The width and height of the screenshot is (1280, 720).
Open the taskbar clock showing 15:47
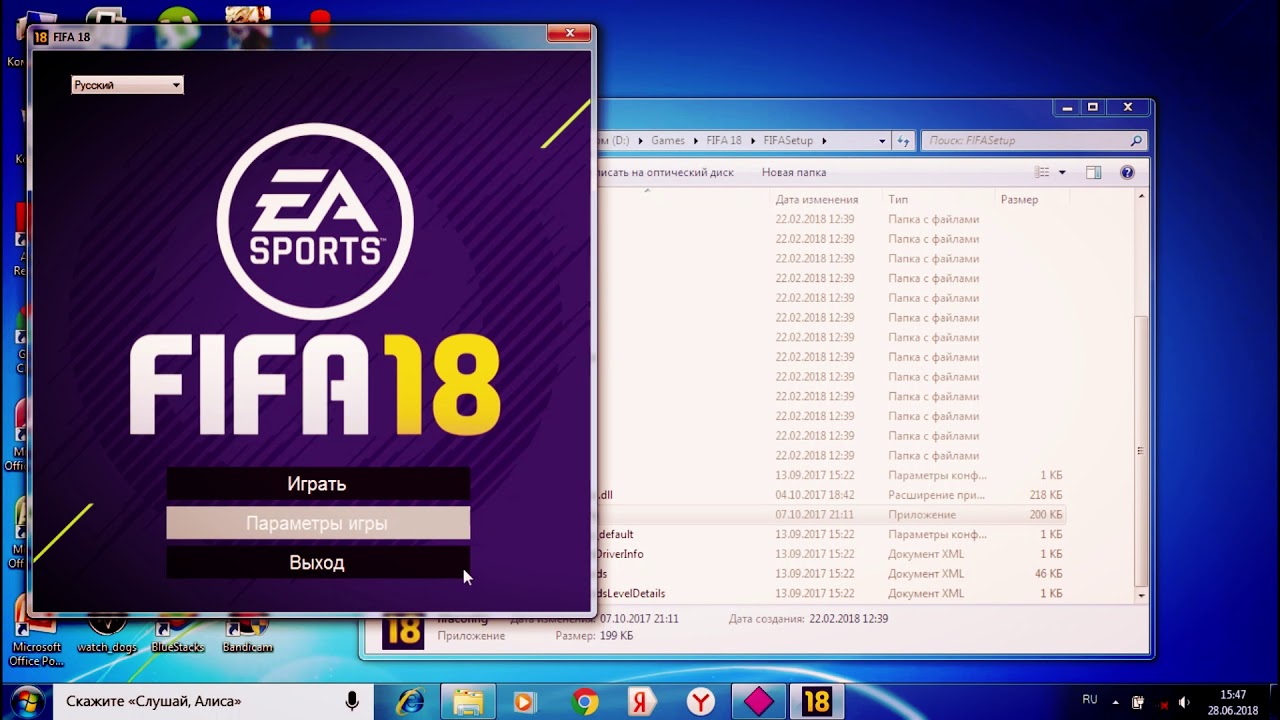coord(1233,702)
